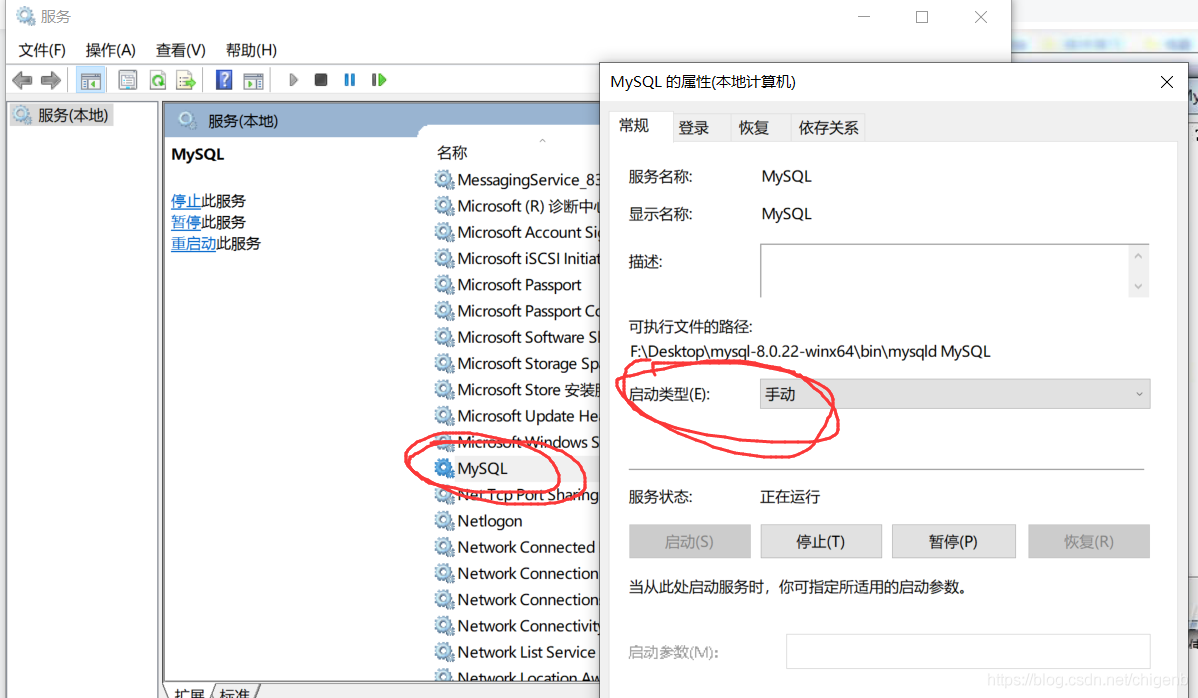Maximize the Services (服务) window
This screenshot has height=698, width=1198.
tap(922, 17)
